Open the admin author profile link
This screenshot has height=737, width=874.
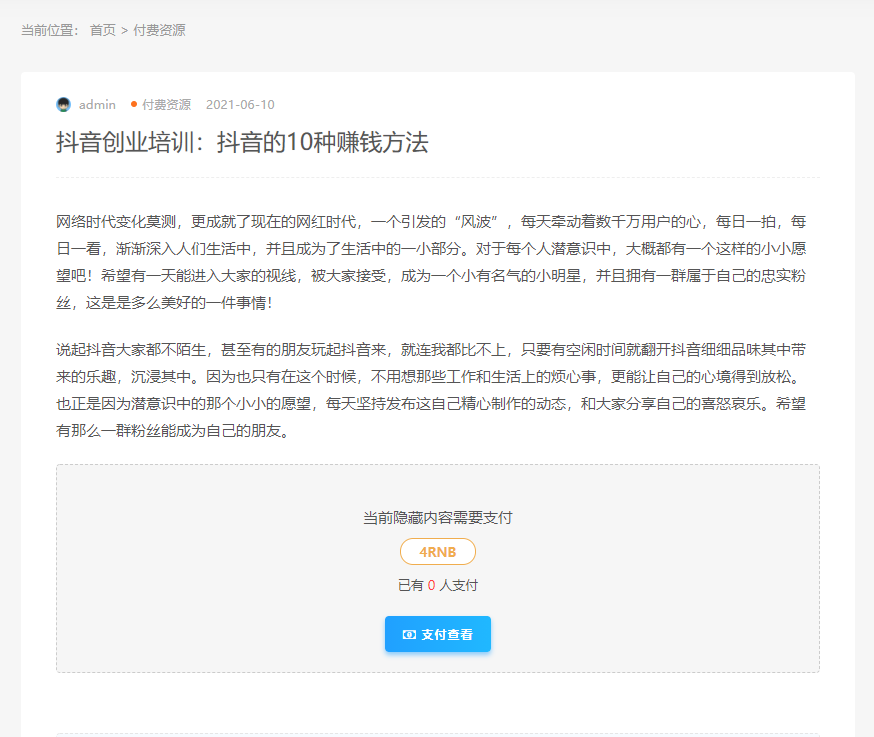97,105
